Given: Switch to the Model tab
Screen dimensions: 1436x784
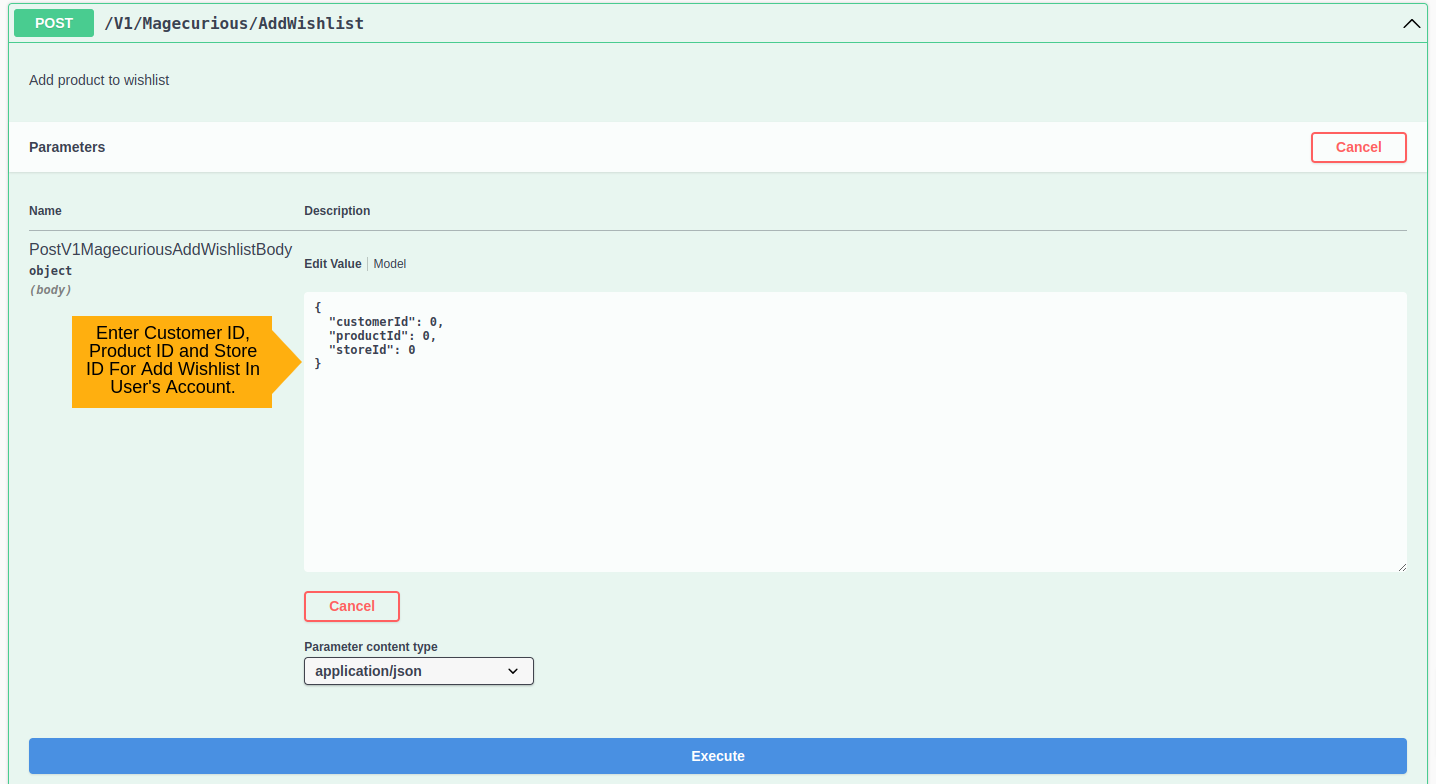Looking at the screenshot, I should pyautogui.click(x=389, y=263).
